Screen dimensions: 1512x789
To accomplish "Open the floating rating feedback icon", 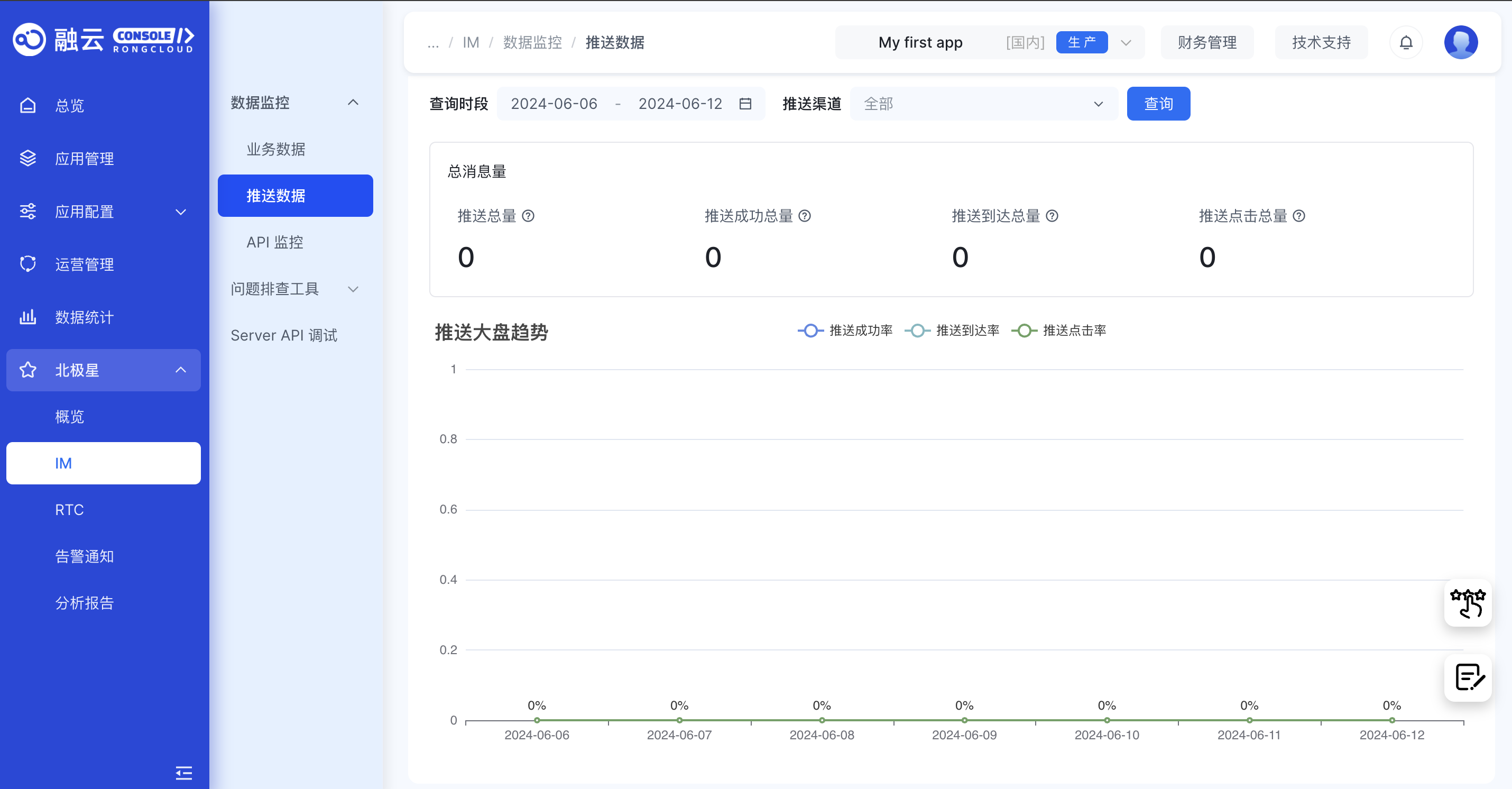I will pyautogui.click(x=1468, y=603).
